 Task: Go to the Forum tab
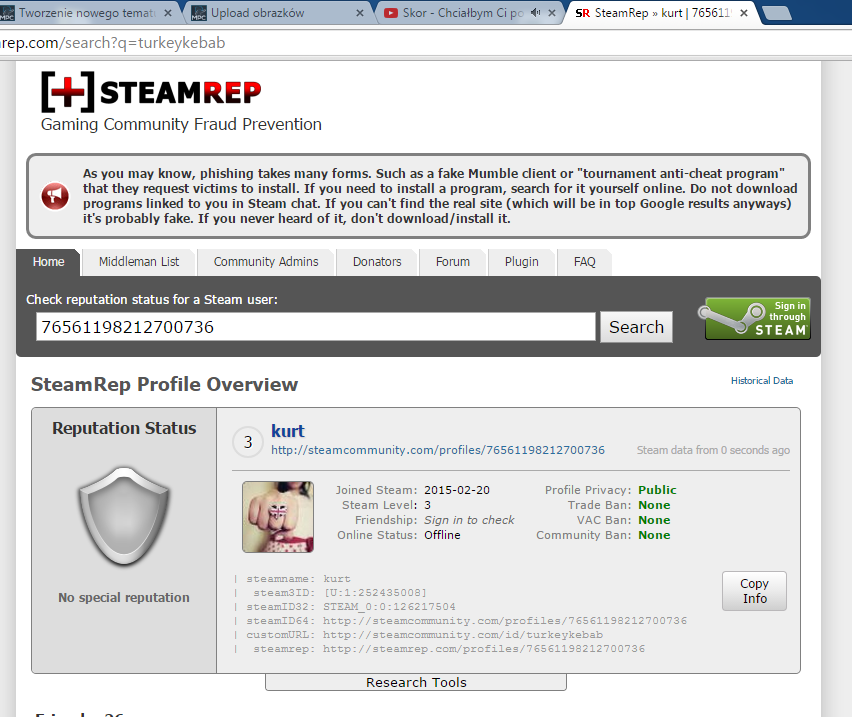(x=453, y=262)
